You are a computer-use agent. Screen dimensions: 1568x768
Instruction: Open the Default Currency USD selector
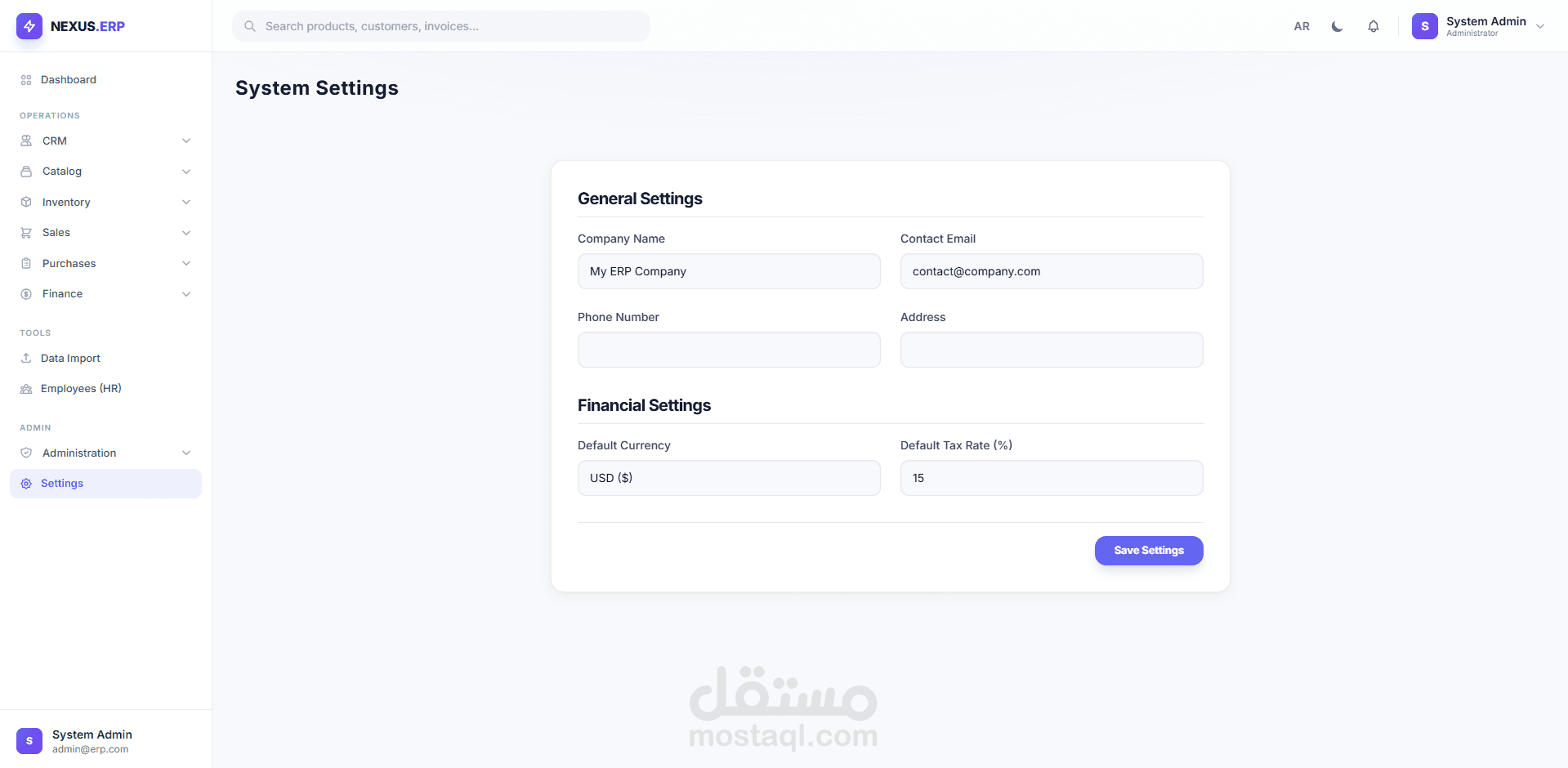(x=729, y=478)
